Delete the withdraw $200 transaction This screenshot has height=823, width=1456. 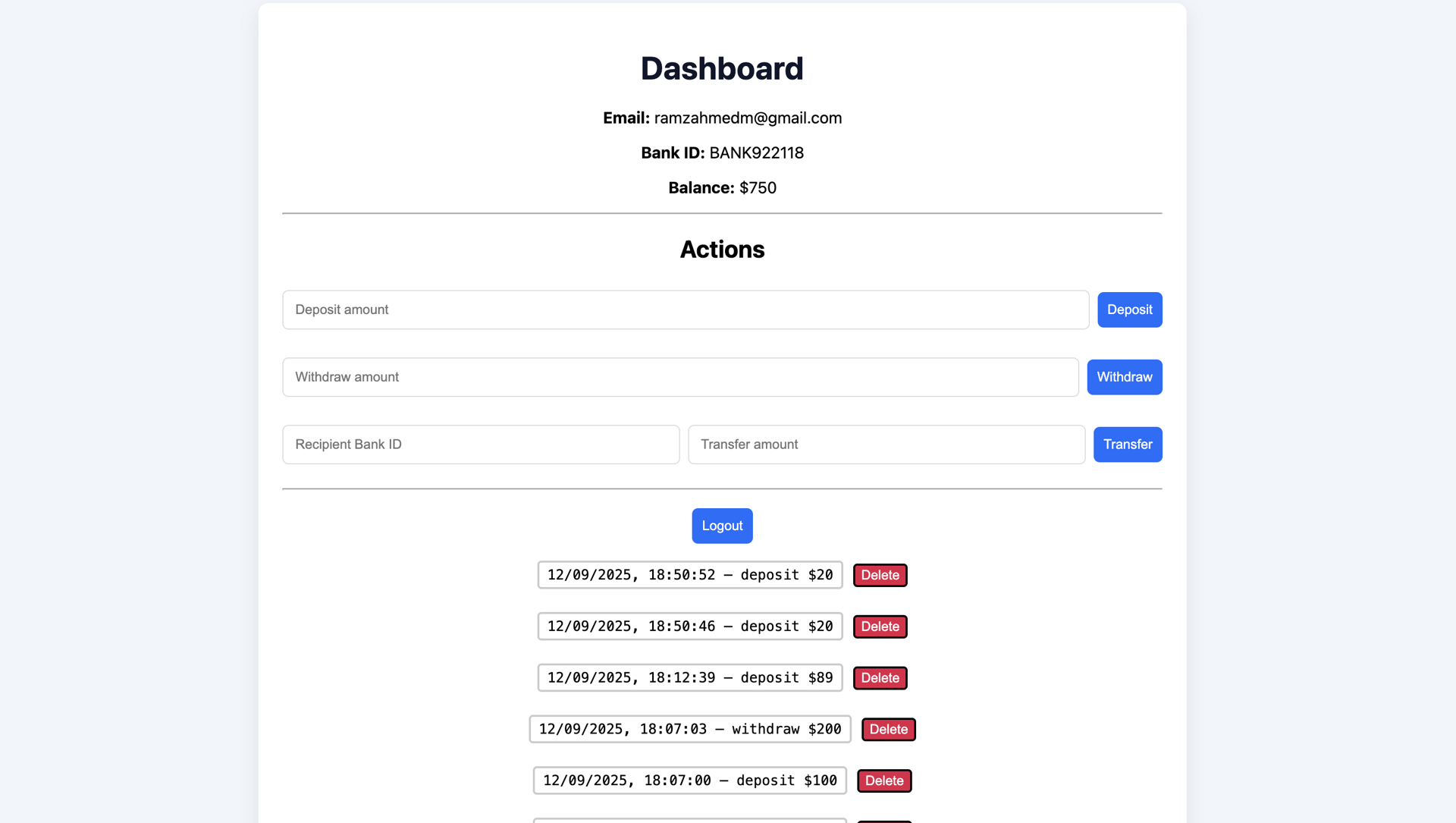(888, 729)
